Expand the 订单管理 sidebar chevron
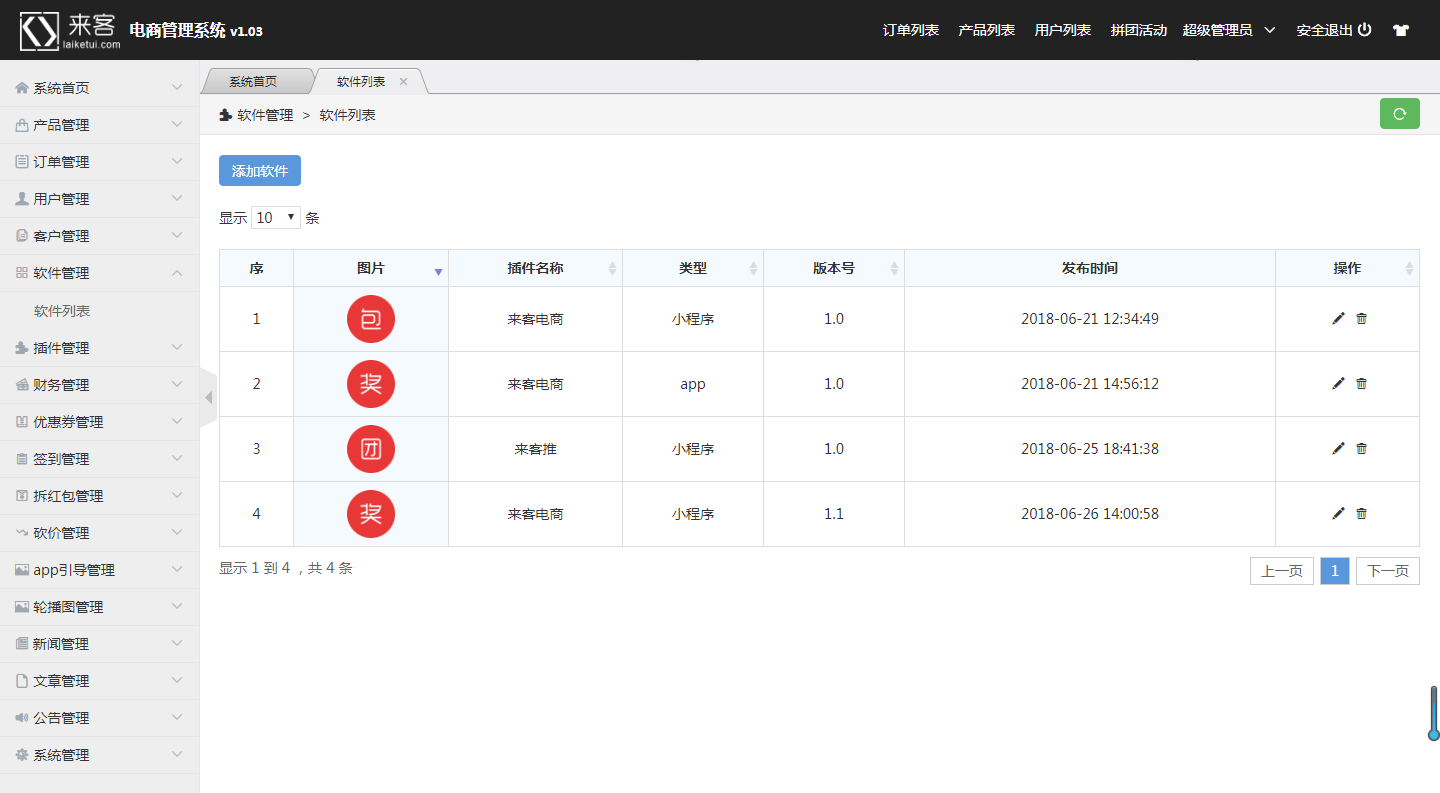This screenshot has width=1440, height=793. point(177,162)
